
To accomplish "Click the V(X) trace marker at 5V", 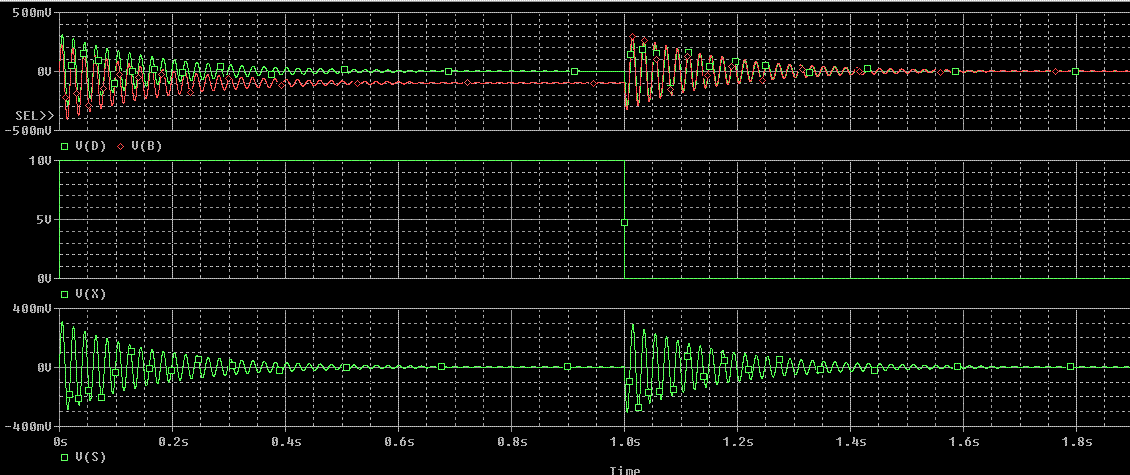I will click(x=624, y=223).
